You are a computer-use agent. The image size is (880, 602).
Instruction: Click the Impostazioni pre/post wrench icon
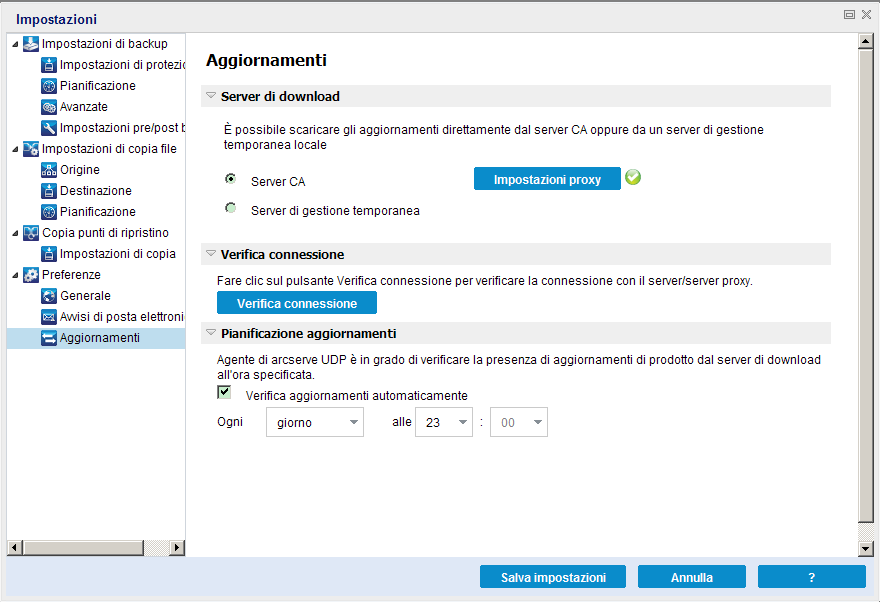49,128
